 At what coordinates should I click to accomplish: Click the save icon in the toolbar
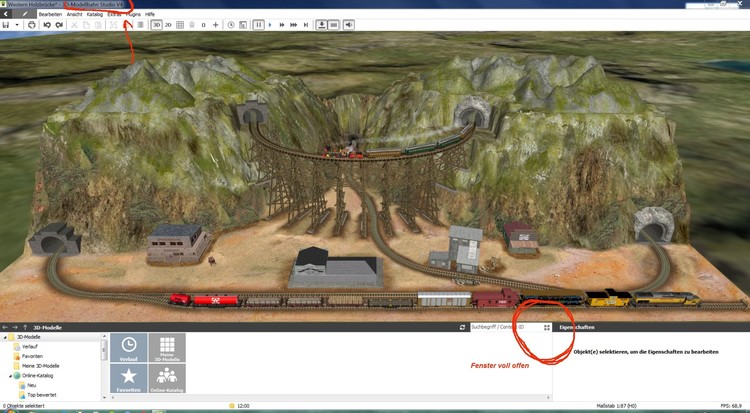6,24
